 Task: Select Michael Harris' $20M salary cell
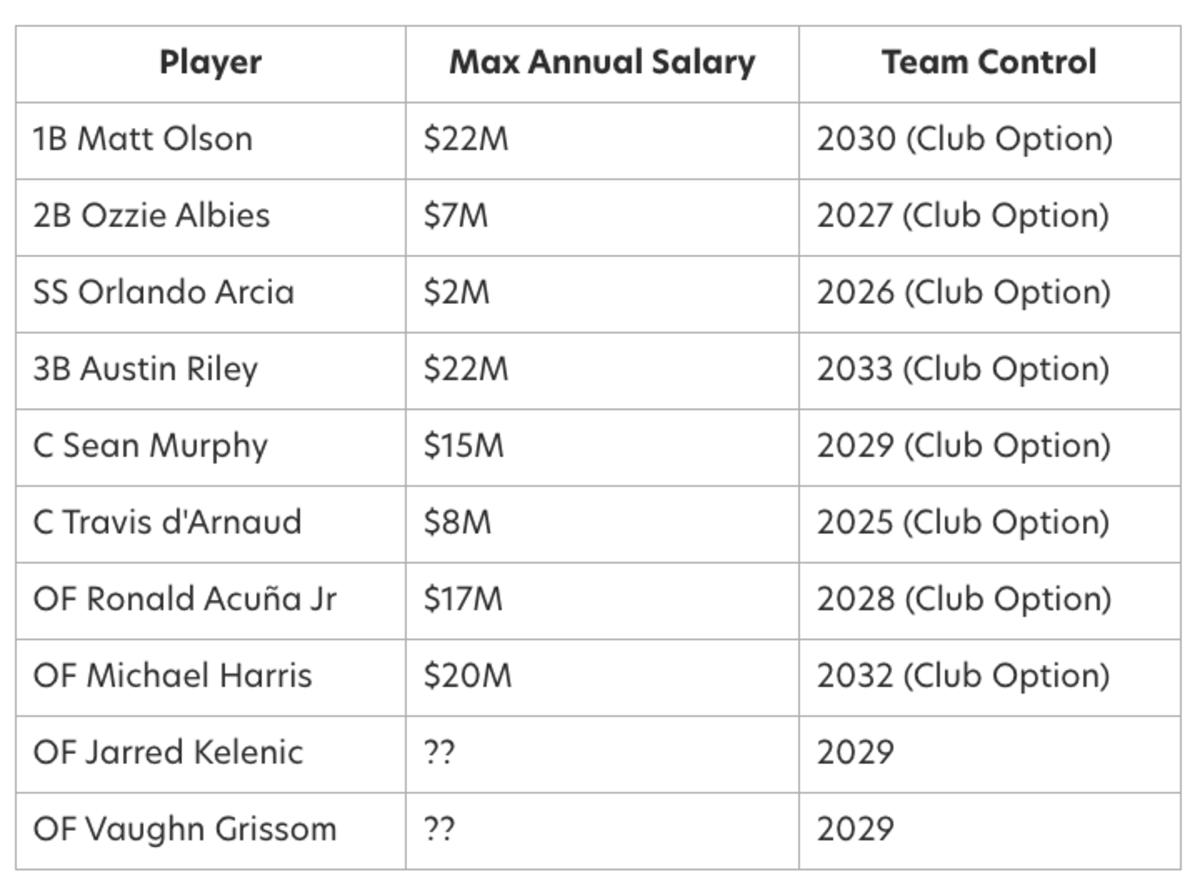point(467,676)
